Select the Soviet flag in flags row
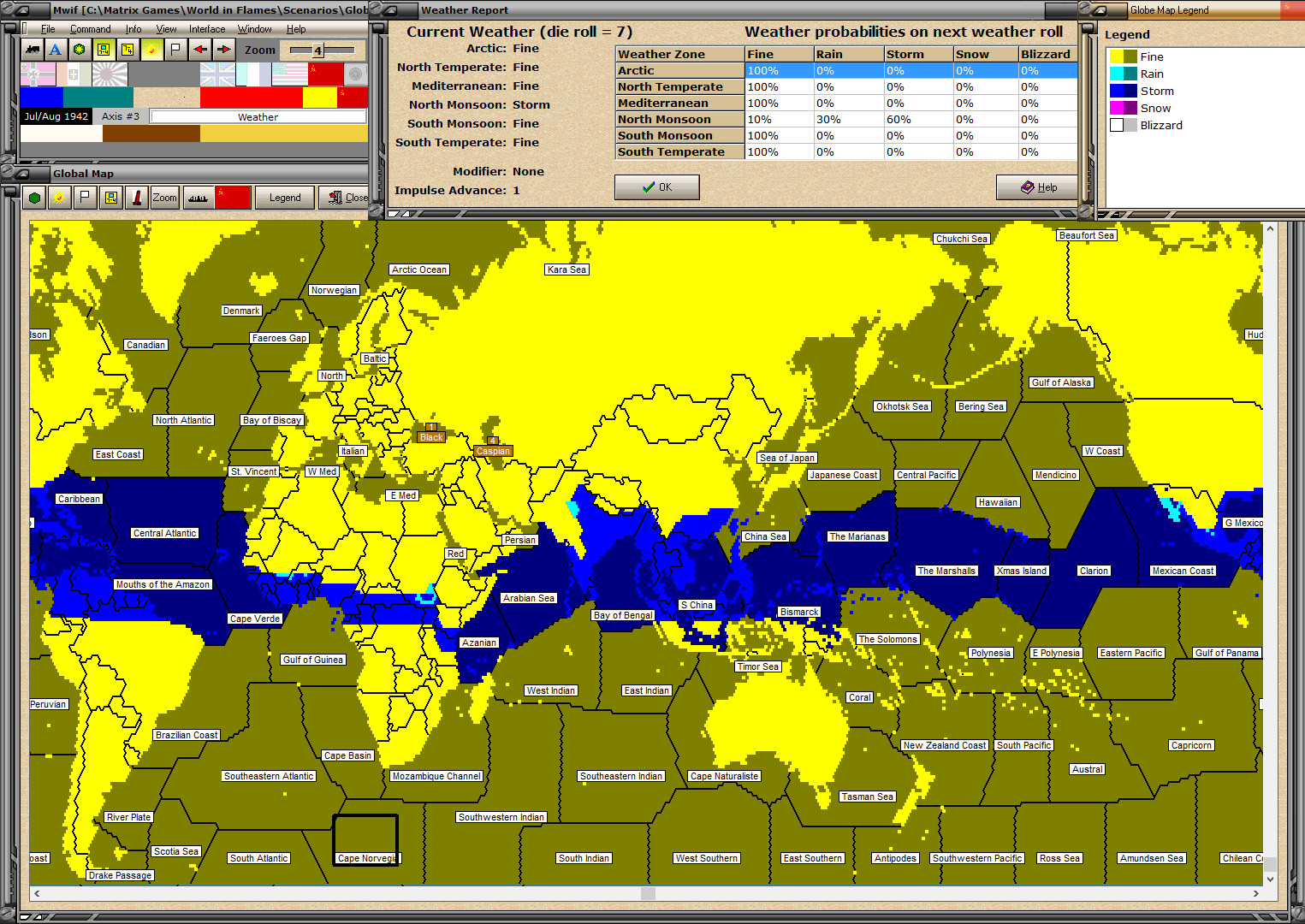The image size is (1305, 924). [325, 74]
